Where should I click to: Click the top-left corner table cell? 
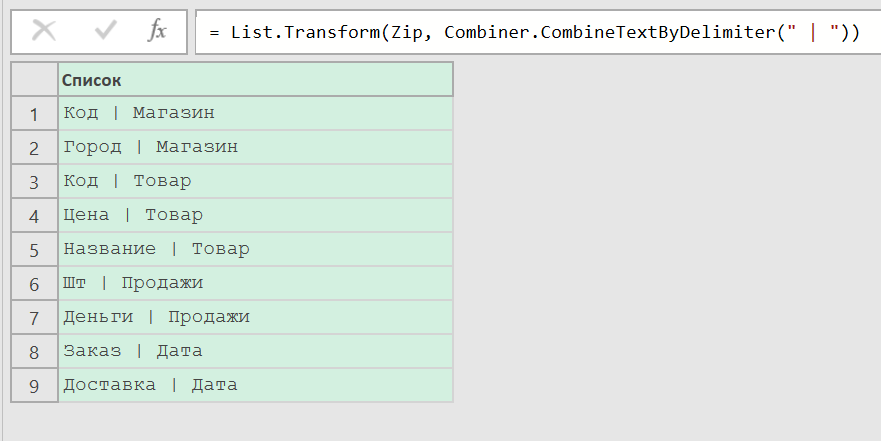(x=34, y=79)
